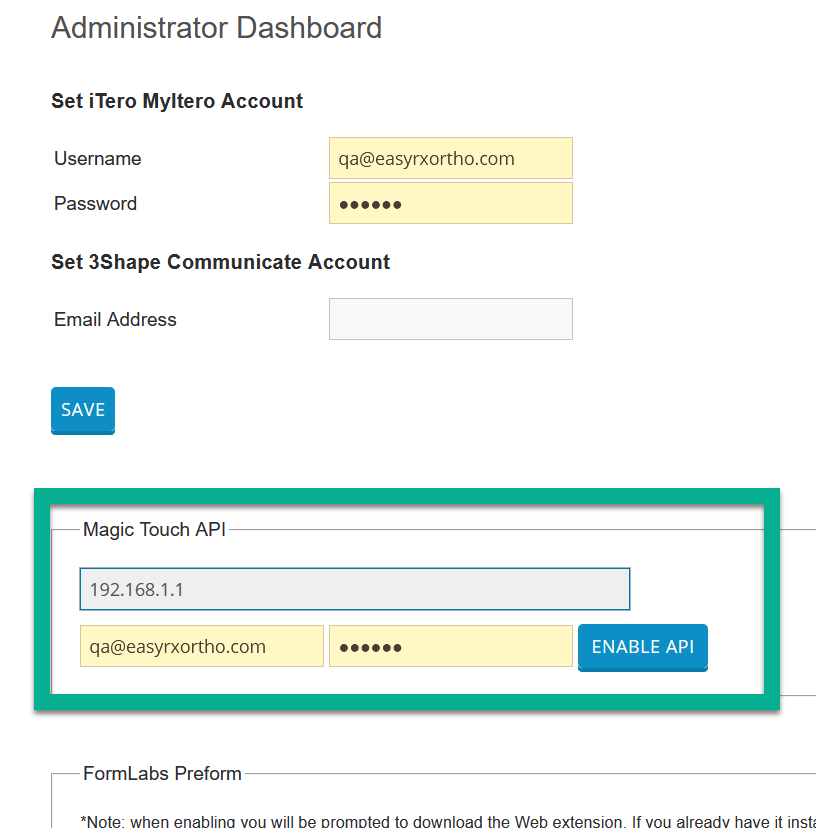Select the Magic Touch API email field

tap(201, 646)
